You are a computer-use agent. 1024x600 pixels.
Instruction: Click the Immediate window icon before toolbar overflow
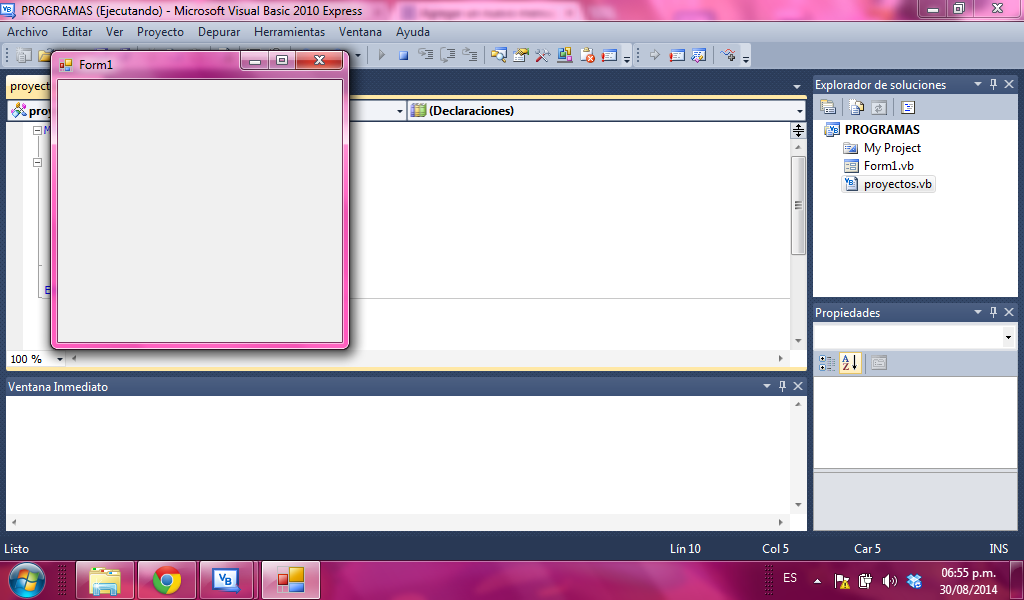[x=609, y=55]
